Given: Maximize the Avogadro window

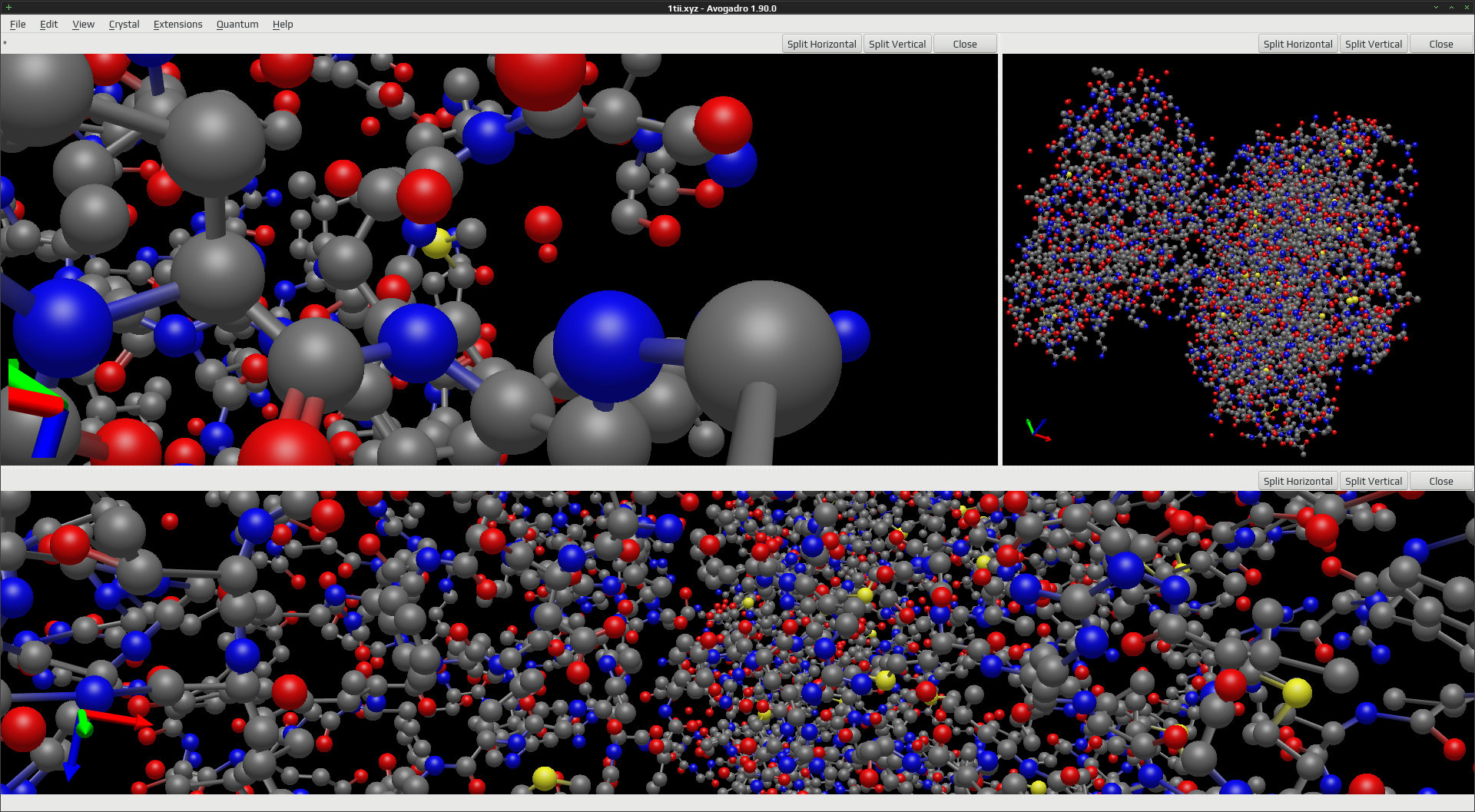Looking at the screenshot, I should point(1451,8).
